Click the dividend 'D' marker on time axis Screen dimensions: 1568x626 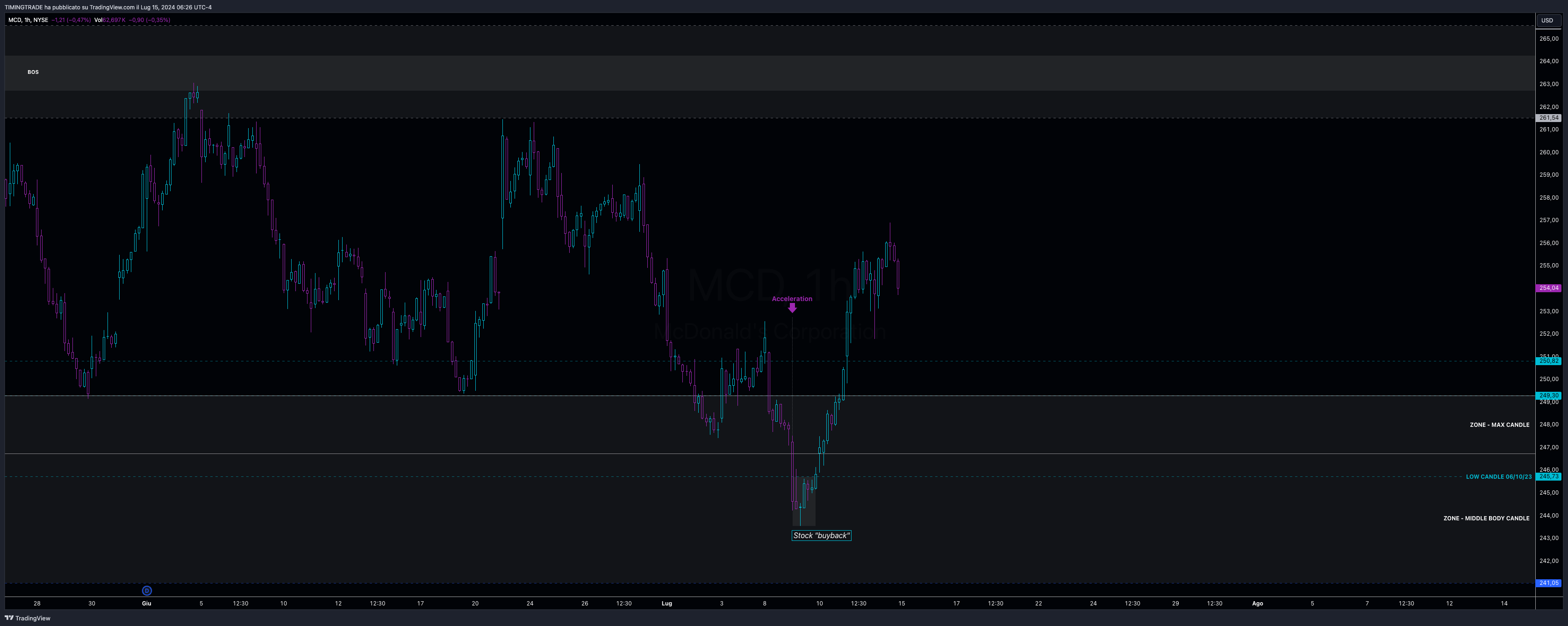[x=147, y=590]
